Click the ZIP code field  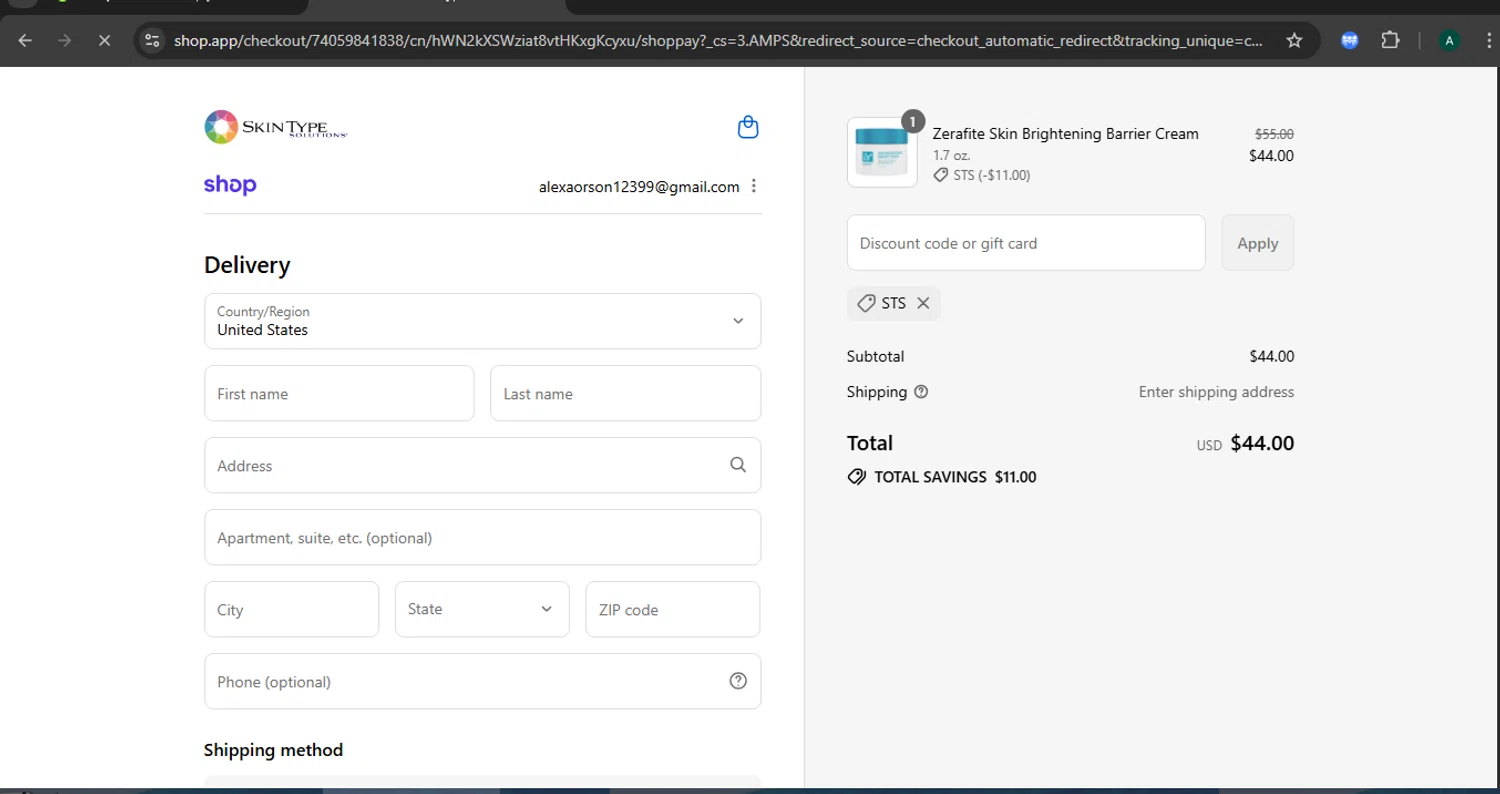[673, 609]
